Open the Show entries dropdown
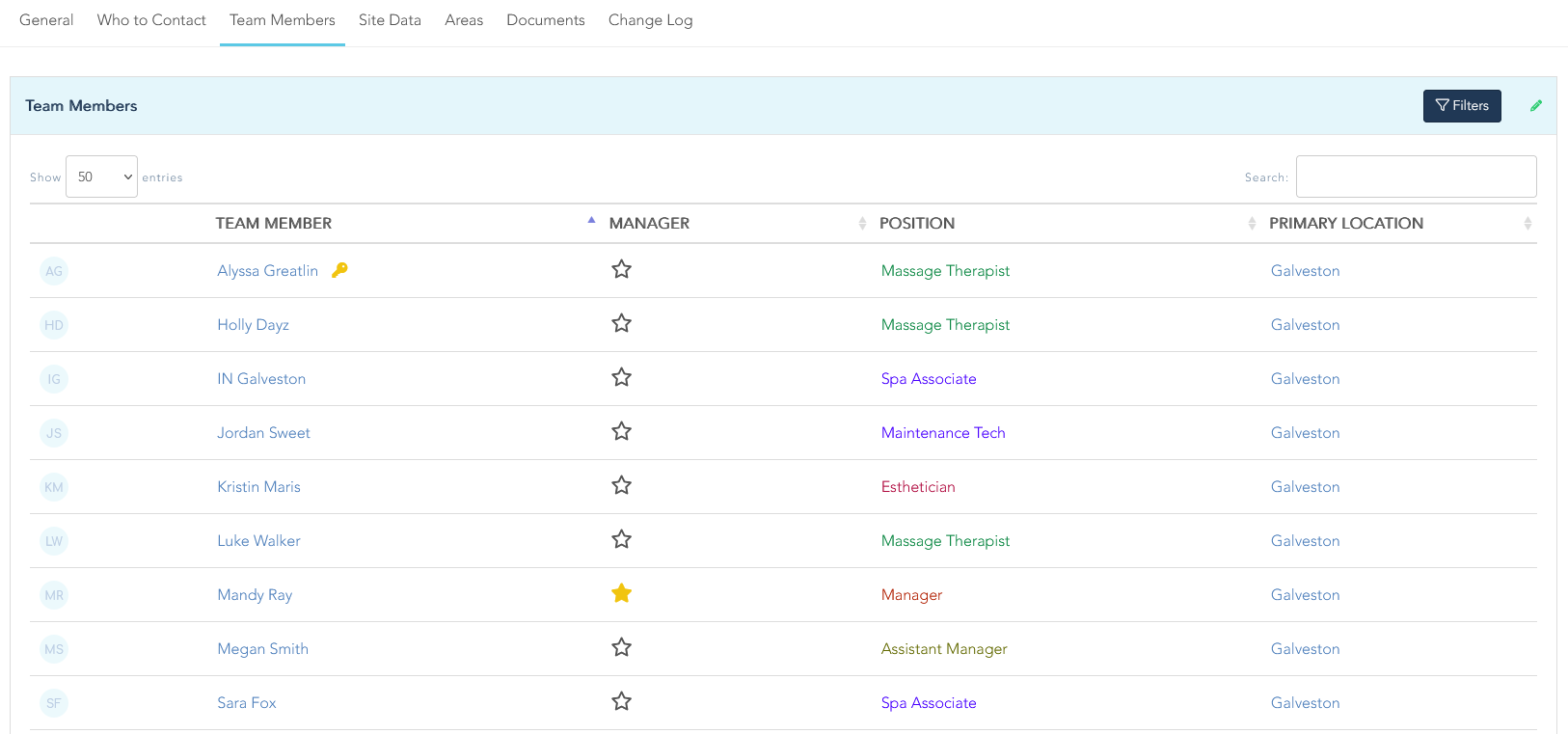Viewport: 1568px width, 734px height. (x=101, y=177)
